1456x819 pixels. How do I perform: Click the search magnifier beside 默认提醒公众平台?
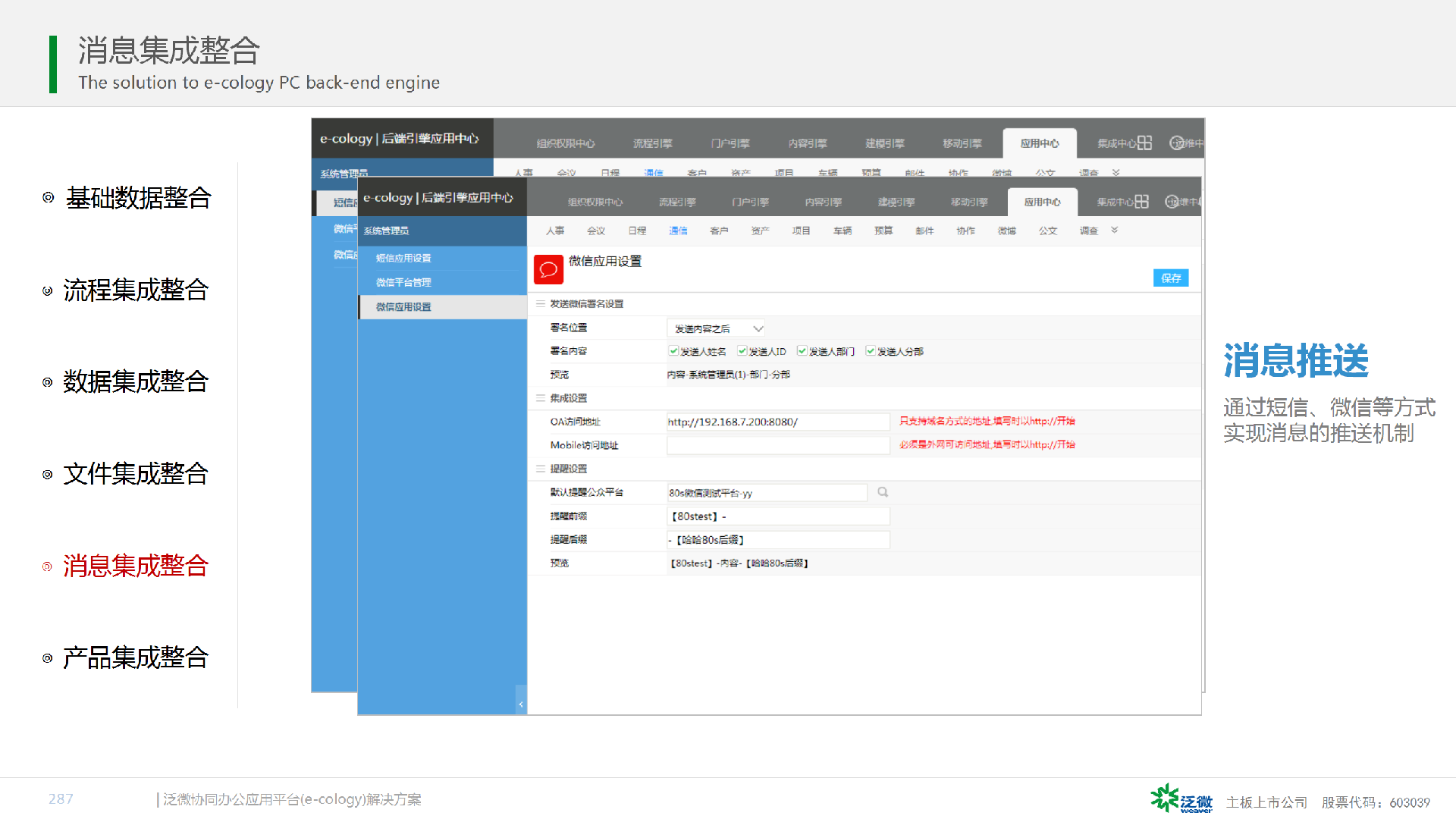pos(883,492)
